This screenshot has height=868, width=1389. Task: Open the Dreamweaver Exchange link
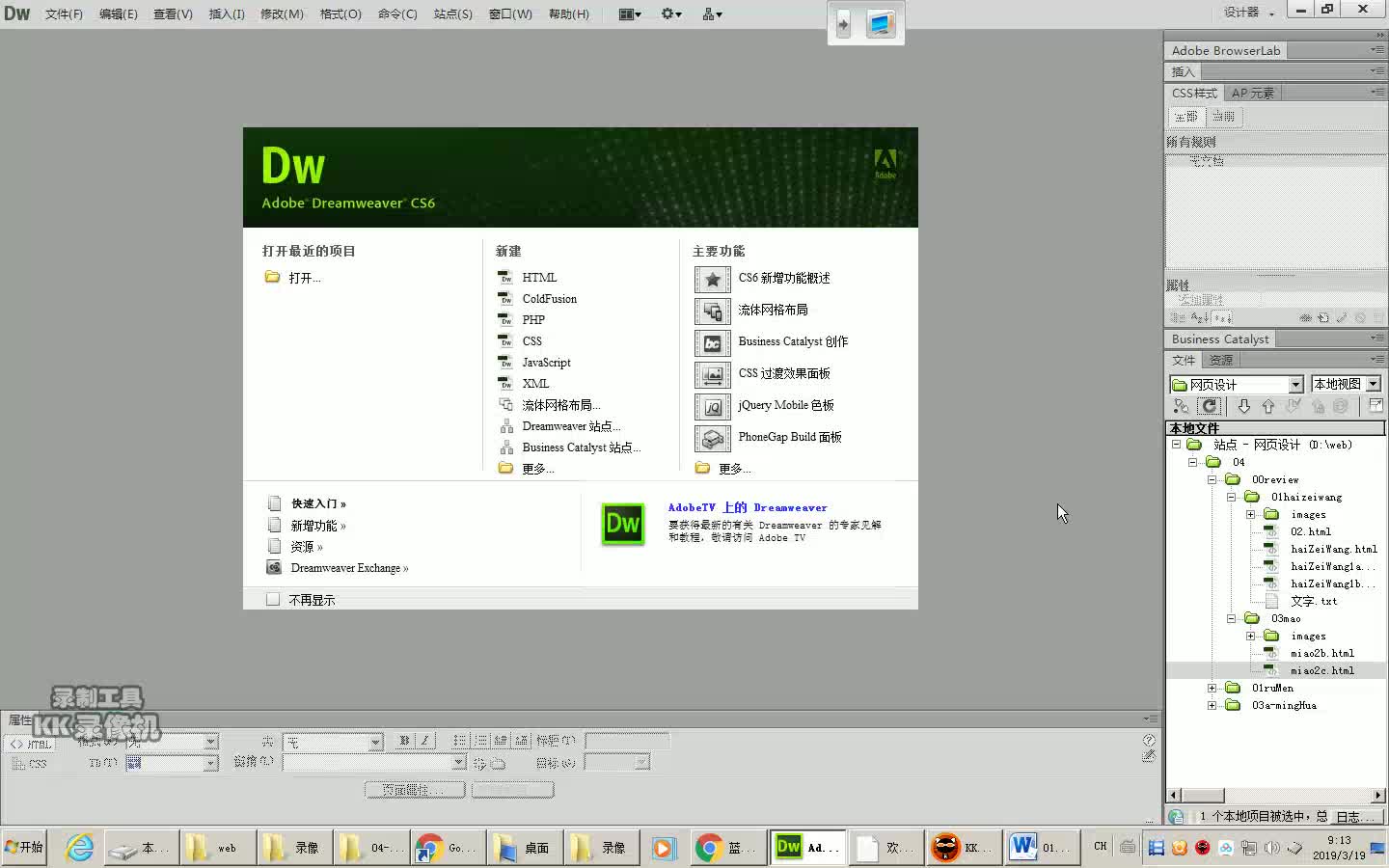point(349,568)
